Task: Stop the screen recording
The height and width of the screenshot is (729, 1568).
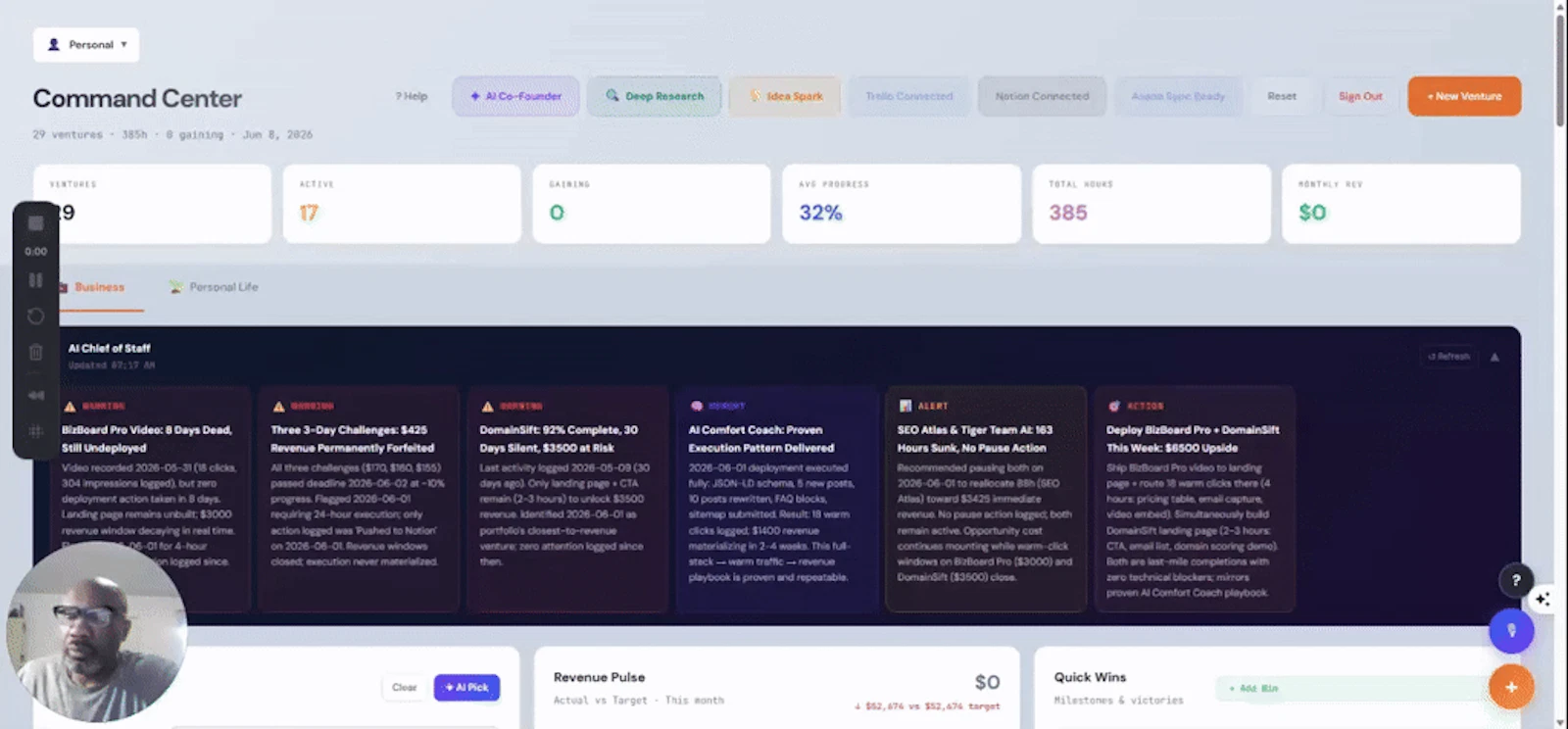Action: pos(35,223)
